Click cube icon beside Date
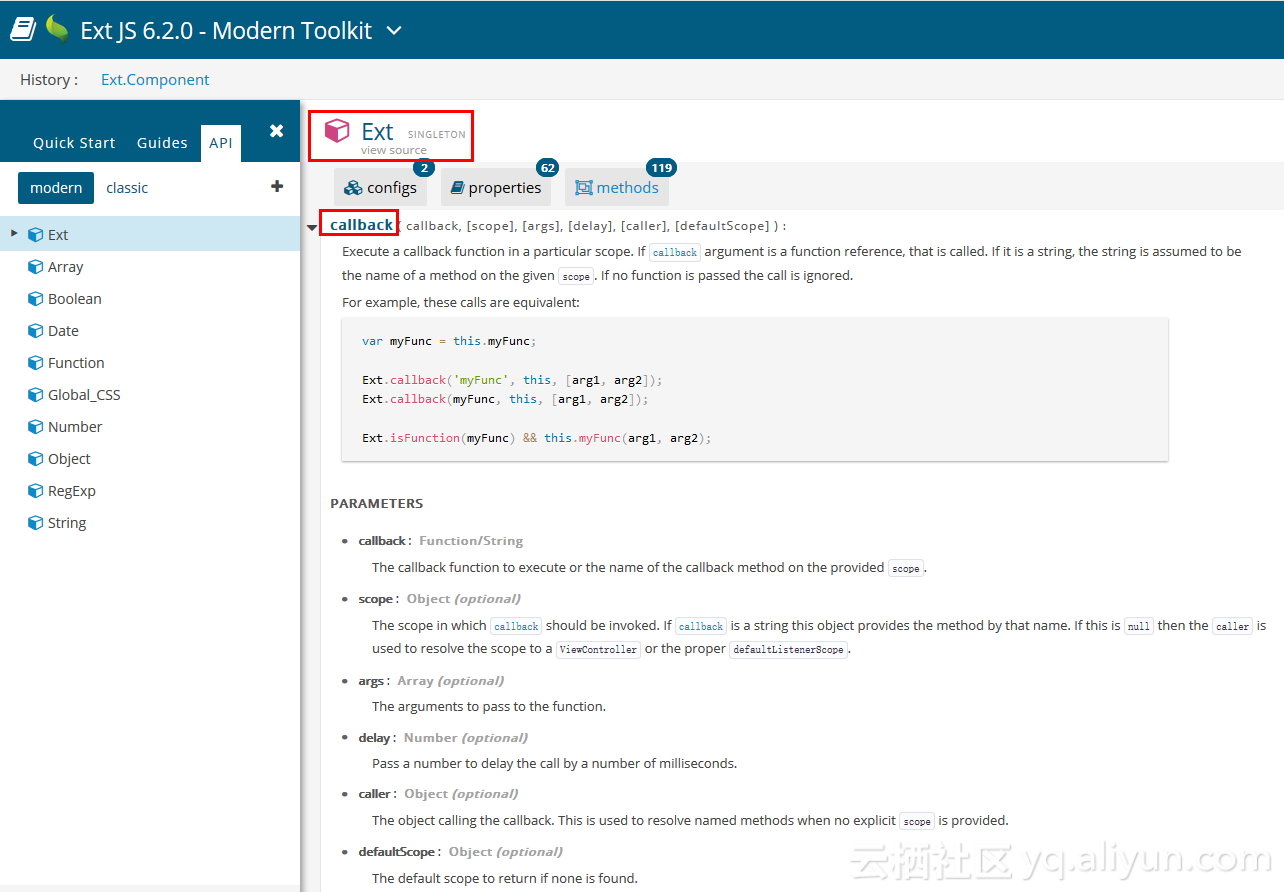1284x892 pixels. click(36, 331)
